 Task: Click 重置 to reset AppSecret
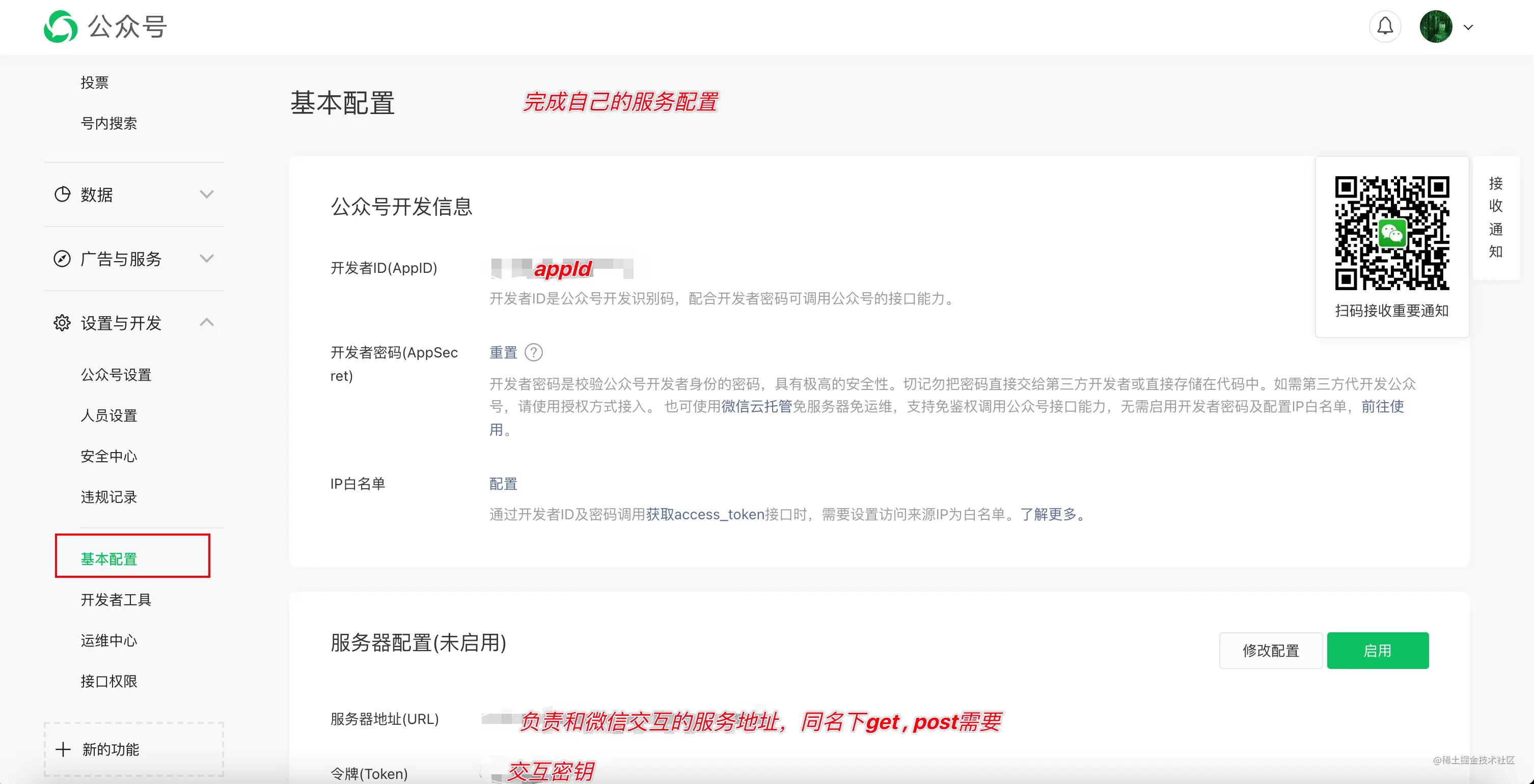click(x=503, y=352)
